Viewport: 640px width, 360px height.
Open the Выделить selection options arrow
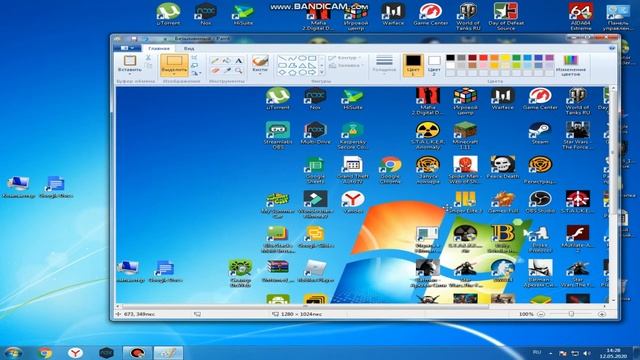(x=174, y=74)
